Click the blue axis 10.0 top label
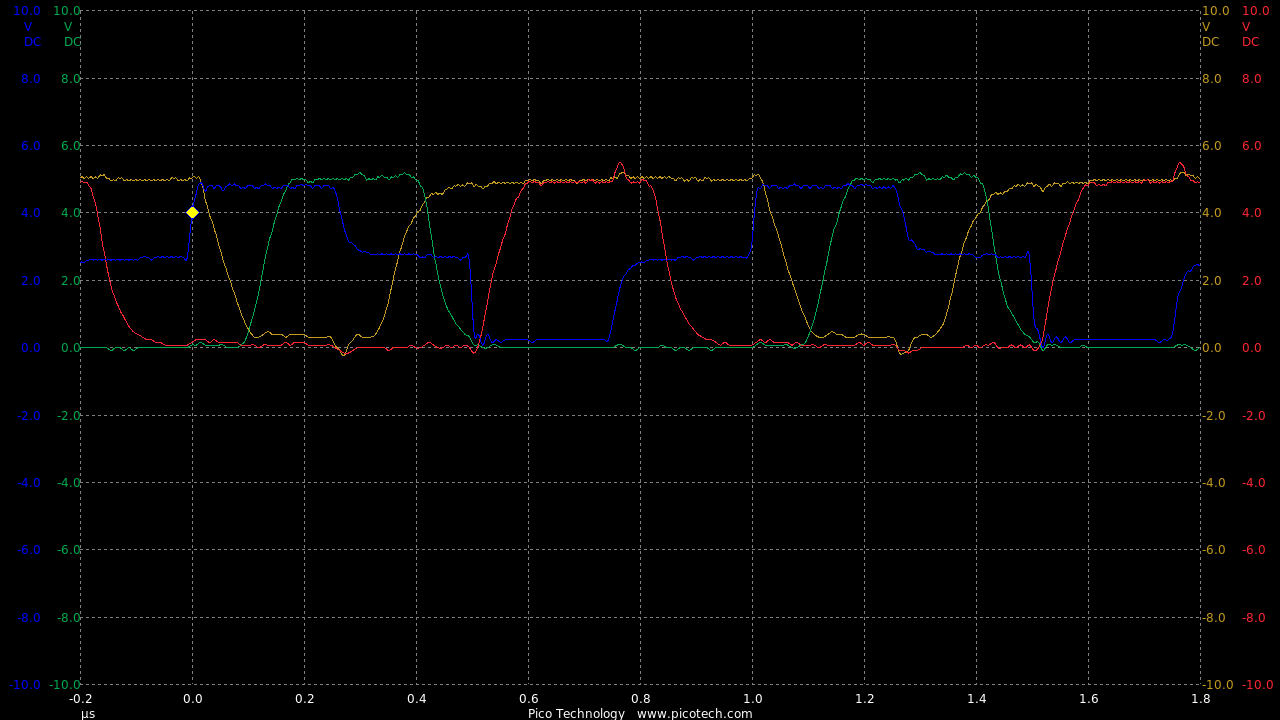This screenshot has height=720, width=1280. click(x=27, y=11)
